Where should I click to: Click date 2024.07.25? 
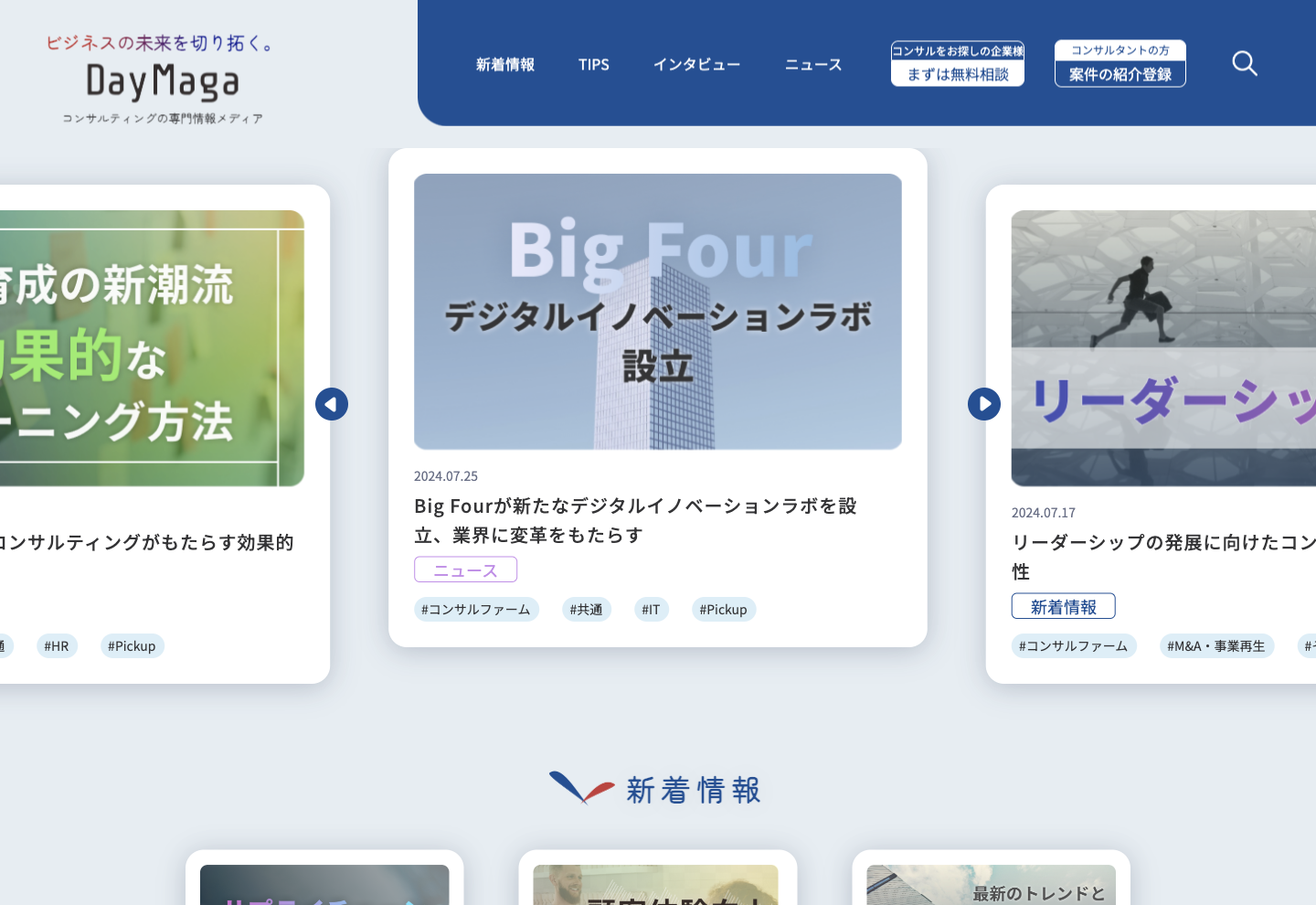(446, 476)
